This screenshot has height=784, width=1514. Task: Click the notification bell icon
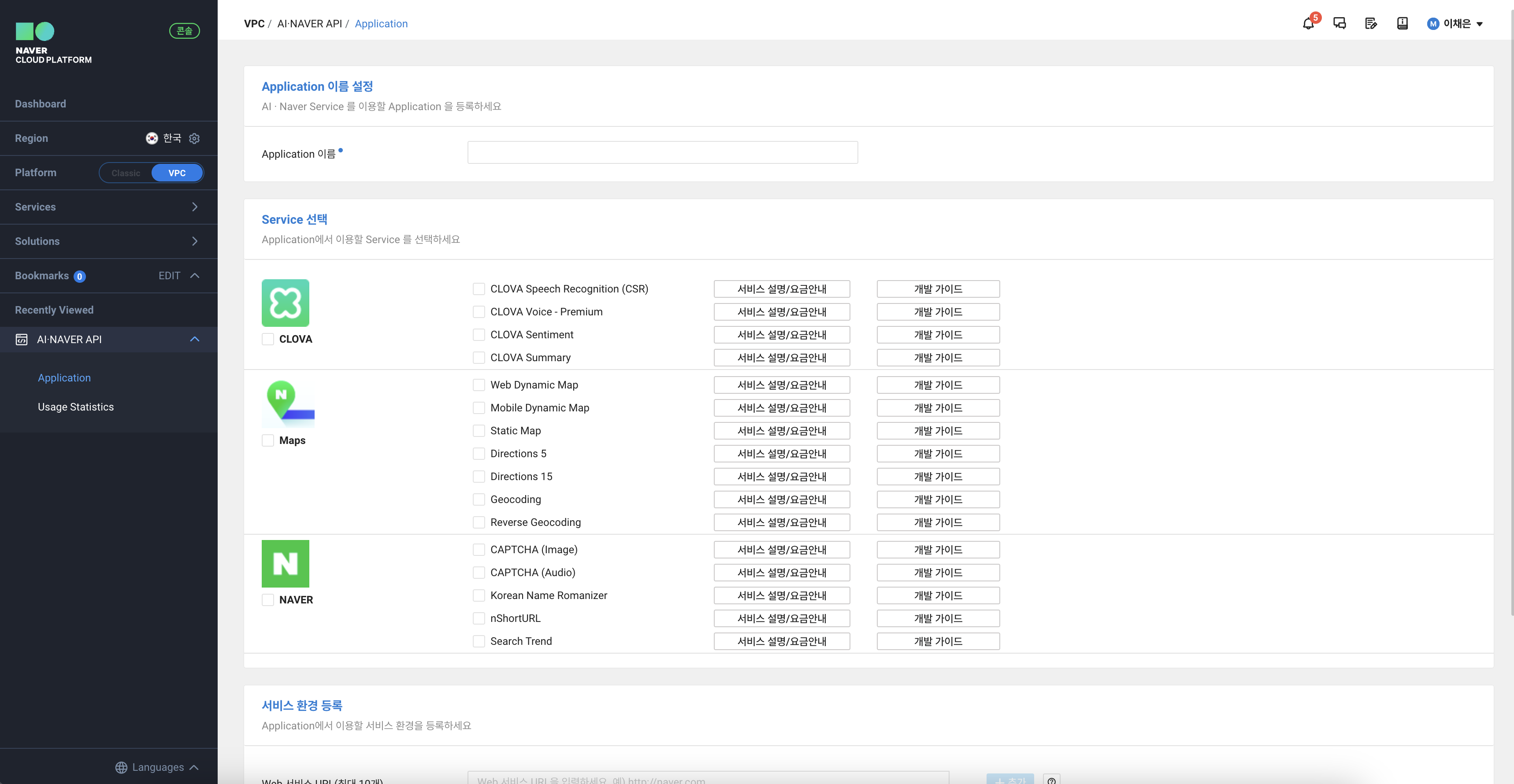pos(1308,24)
